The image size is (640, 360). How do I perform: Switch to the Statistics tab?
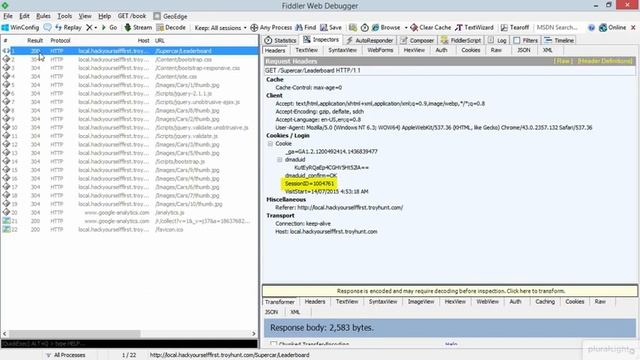point(280,40)
